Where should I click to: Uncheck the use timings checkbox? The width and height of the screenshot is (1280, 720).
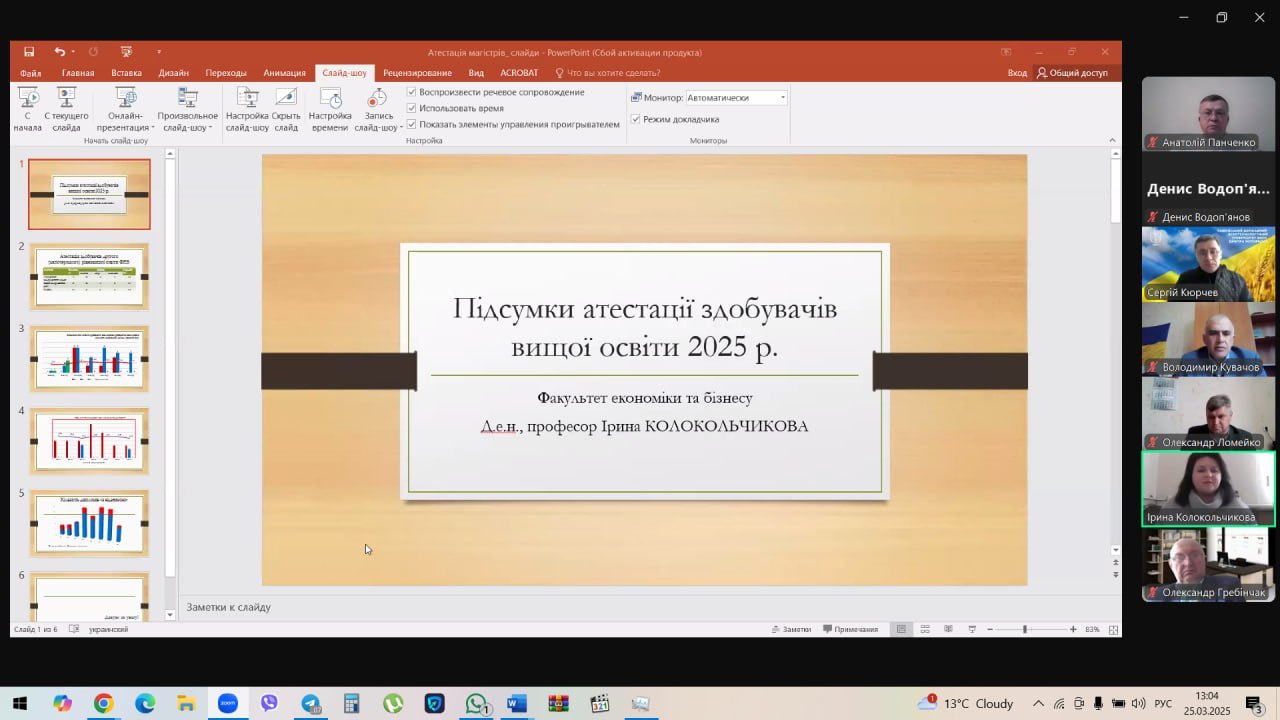point(412,108)
